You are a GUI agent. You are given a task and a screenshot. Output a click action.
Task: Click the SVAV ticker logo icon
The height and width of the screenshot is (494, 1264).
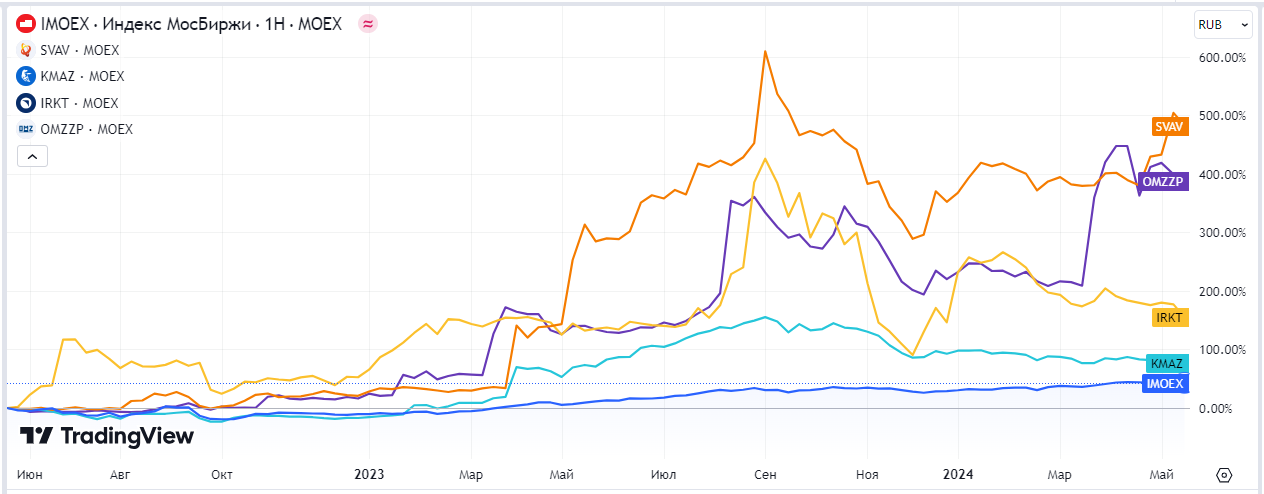[26, 50]
